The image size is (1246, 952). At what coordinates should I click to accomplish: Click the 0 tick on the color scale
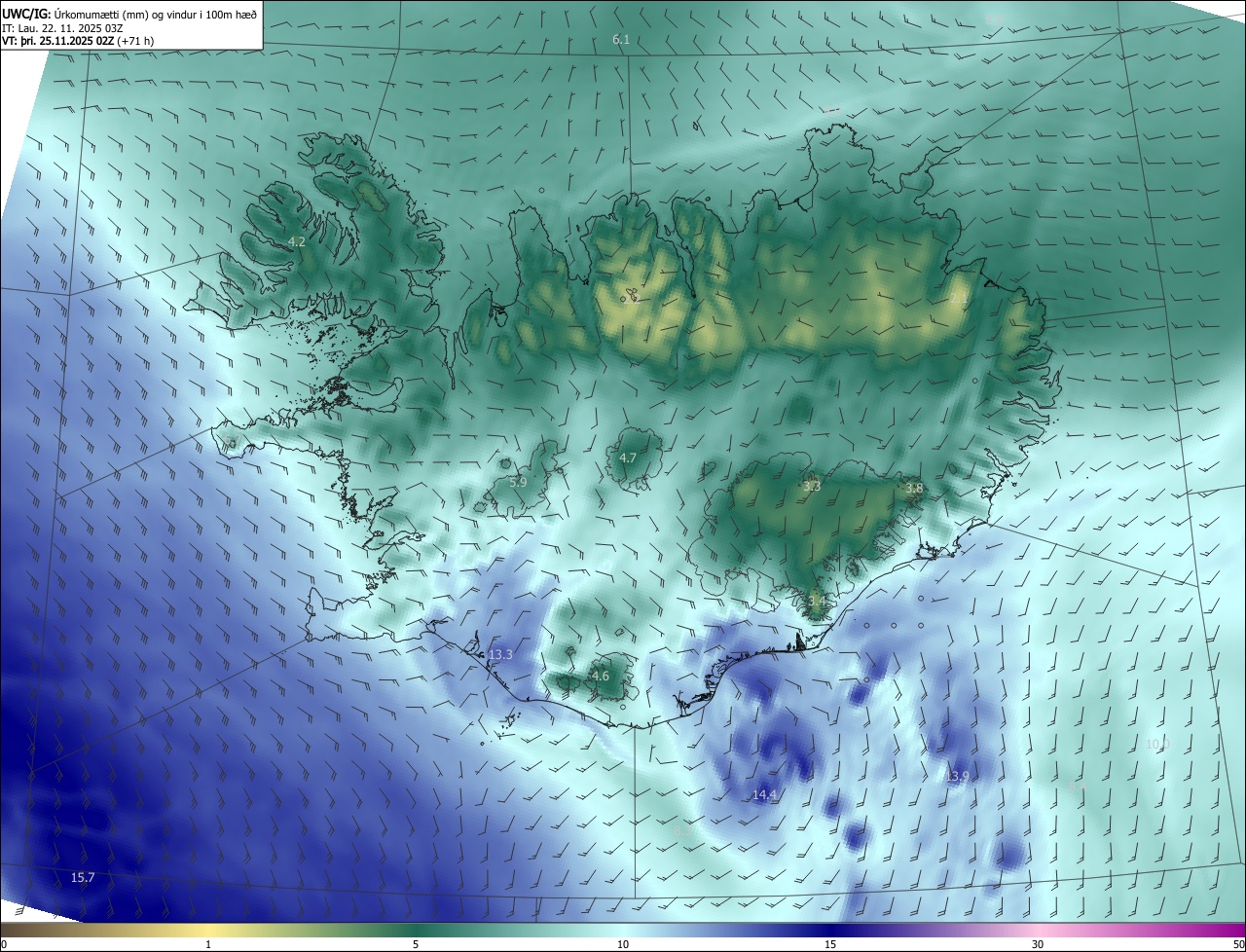[4, 944]
